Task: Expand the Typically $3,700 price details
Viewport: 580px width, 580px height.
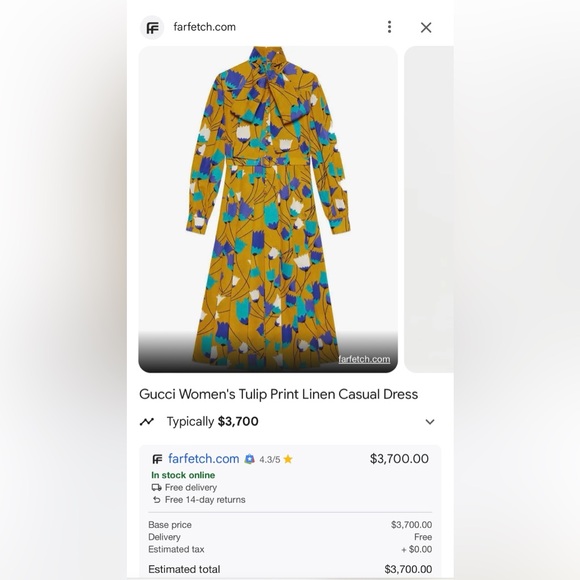Action: coord(430,422)
